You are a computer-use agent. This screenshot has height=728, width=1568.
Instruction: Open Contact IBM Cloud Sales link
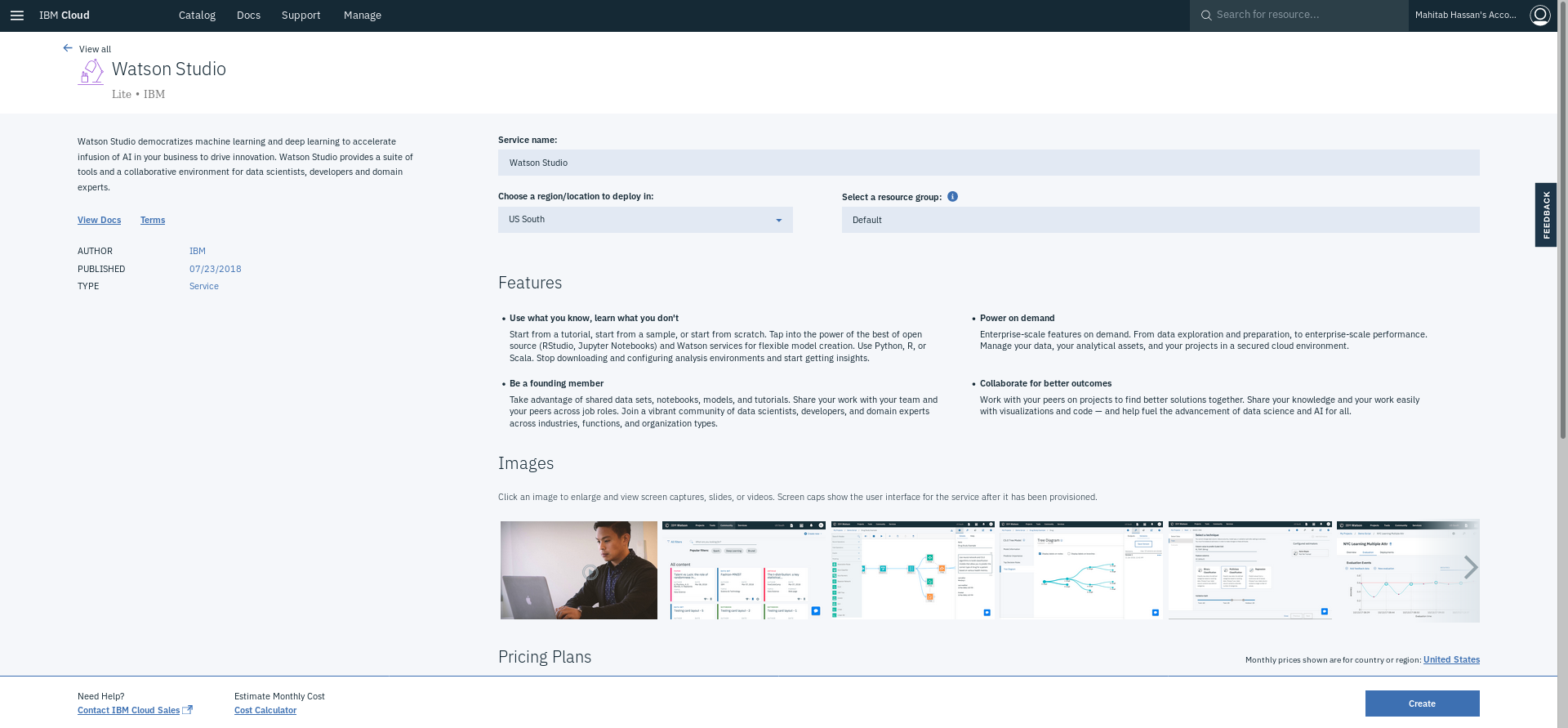point(128,710)
